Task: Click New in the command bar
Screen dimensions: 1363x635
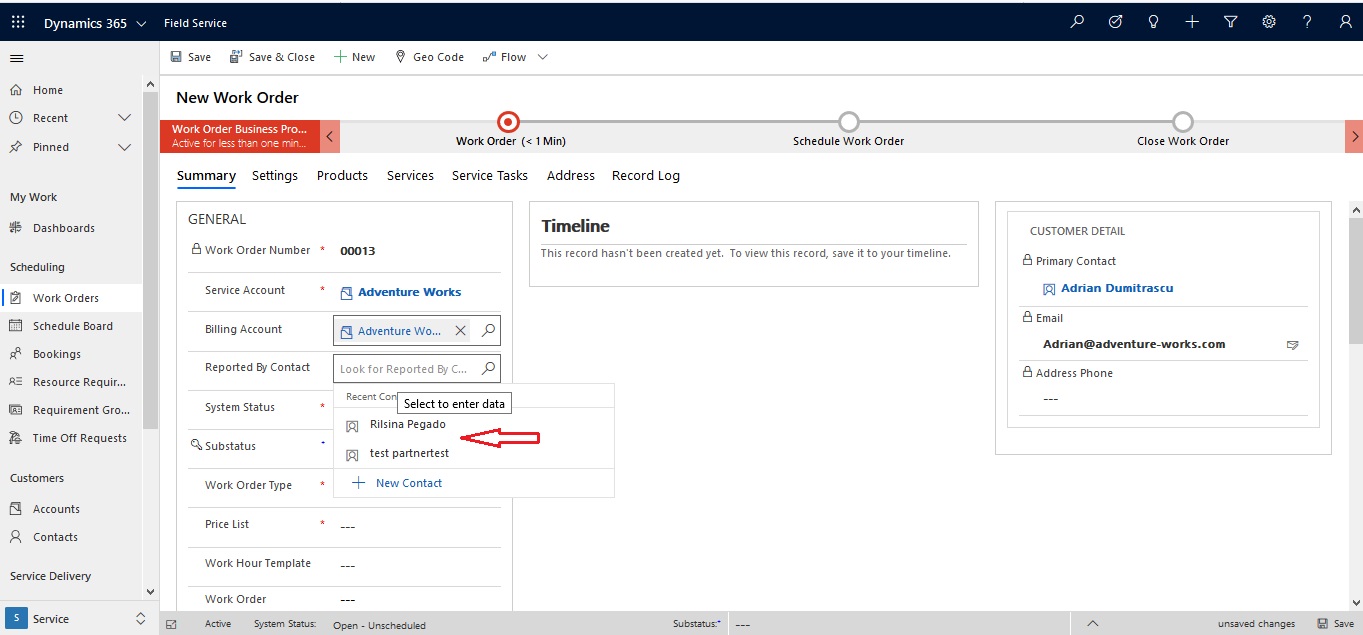Action: (x=354, y=57)
